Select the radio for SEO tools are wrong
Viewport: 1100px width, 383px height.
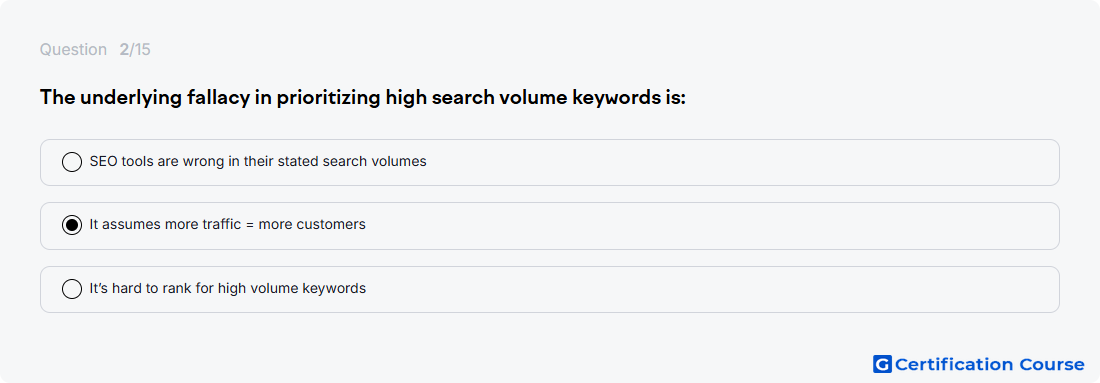tap(72, 162)
